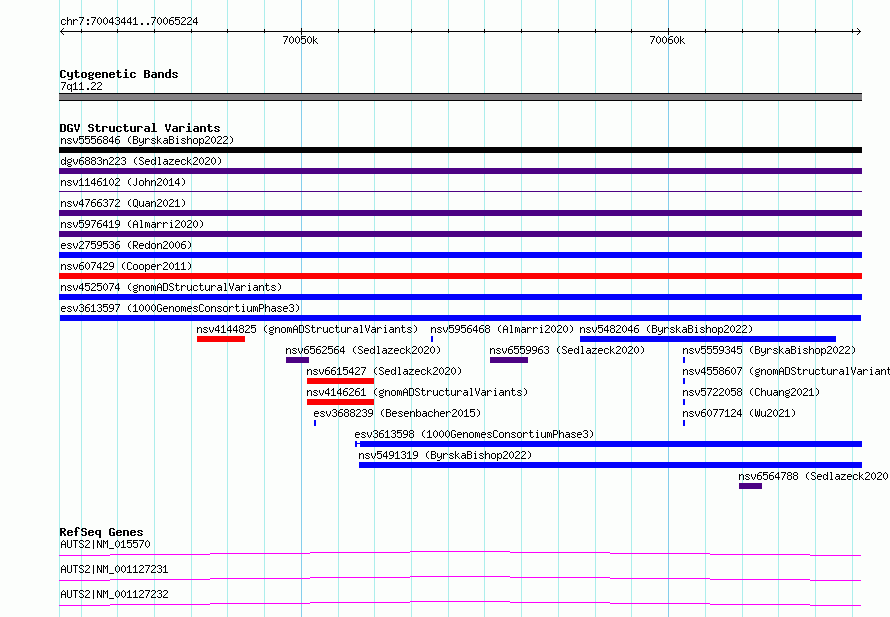The width and height of the screenshot is (890, 617).
Task: Click esv3688239 (Besenbacher2015) label
Action: click(x=397, y=413)
